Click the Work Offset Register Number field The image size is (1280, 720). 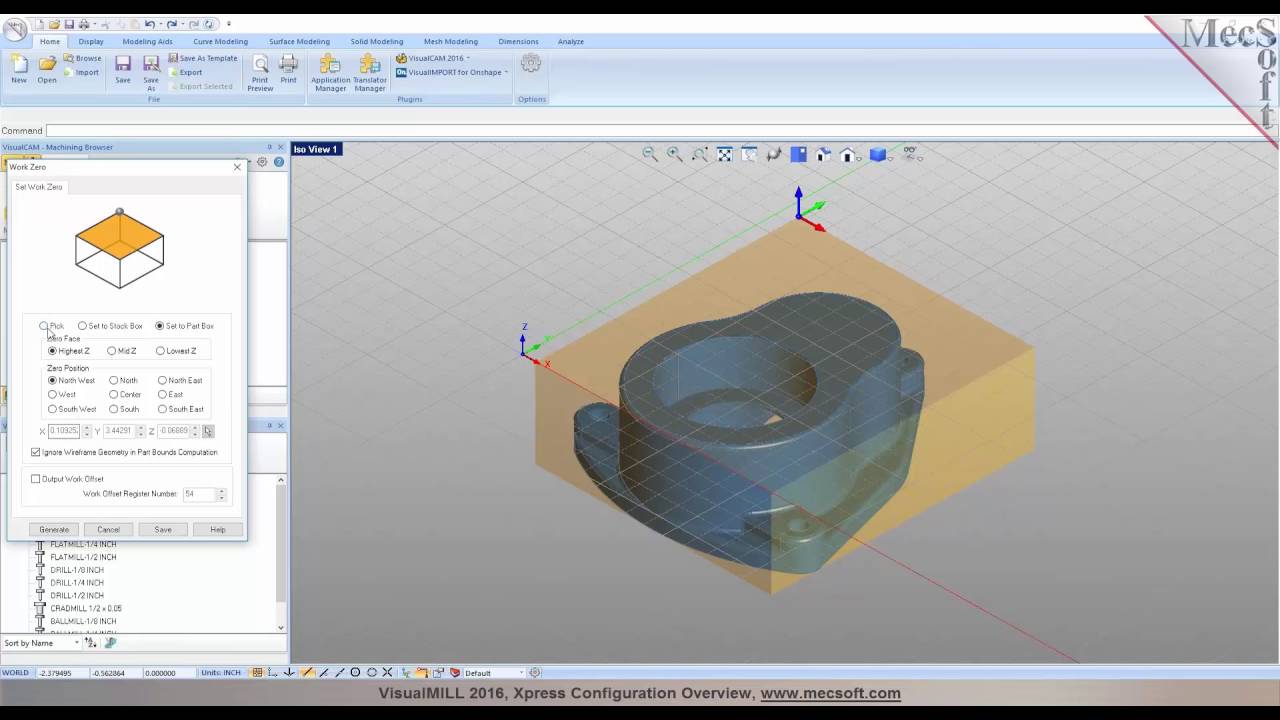pyautogui.click(x=198, y=494)
